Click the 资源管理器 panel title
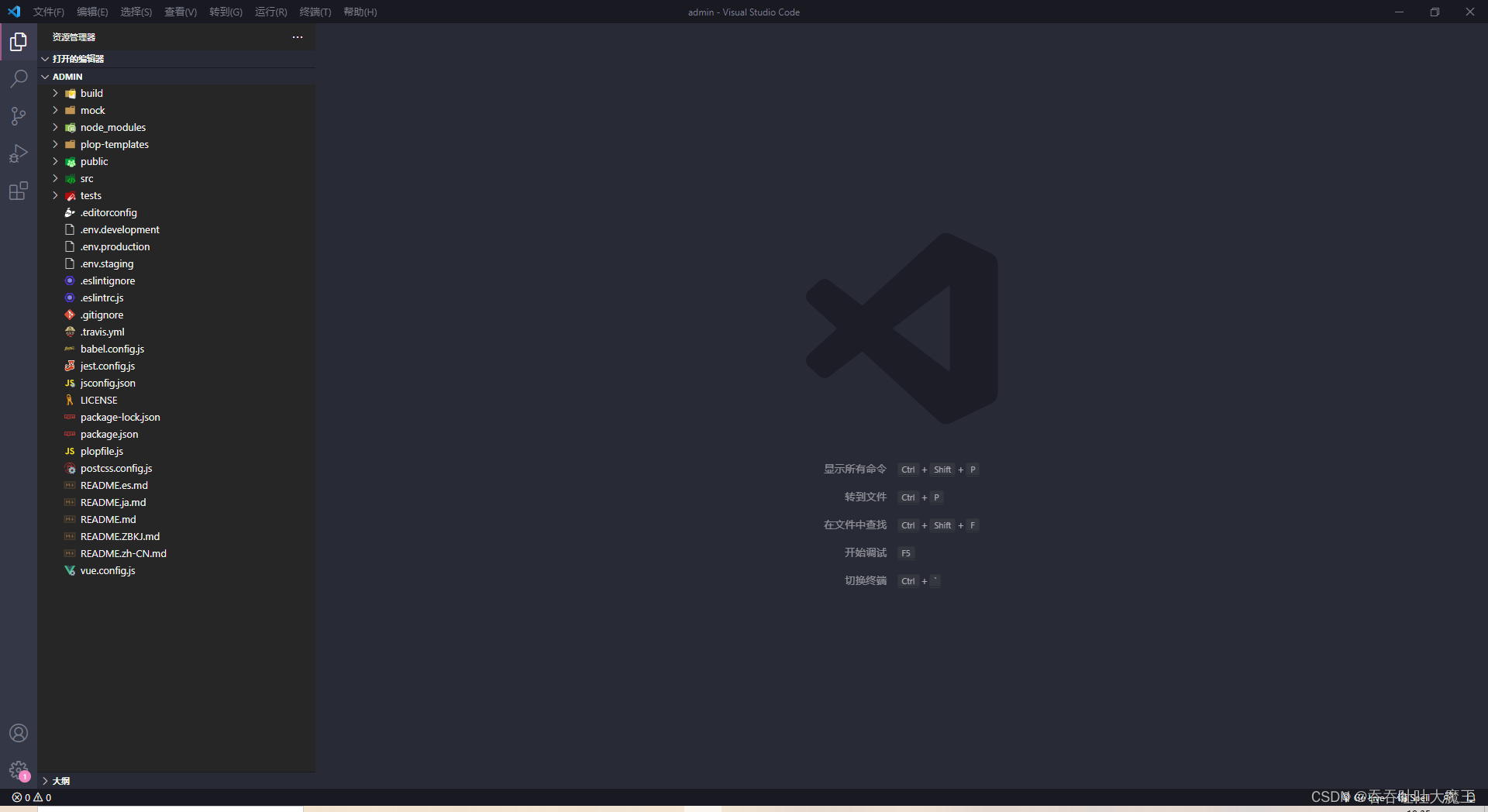The image size is (1488, 812). tap(74, 37)
